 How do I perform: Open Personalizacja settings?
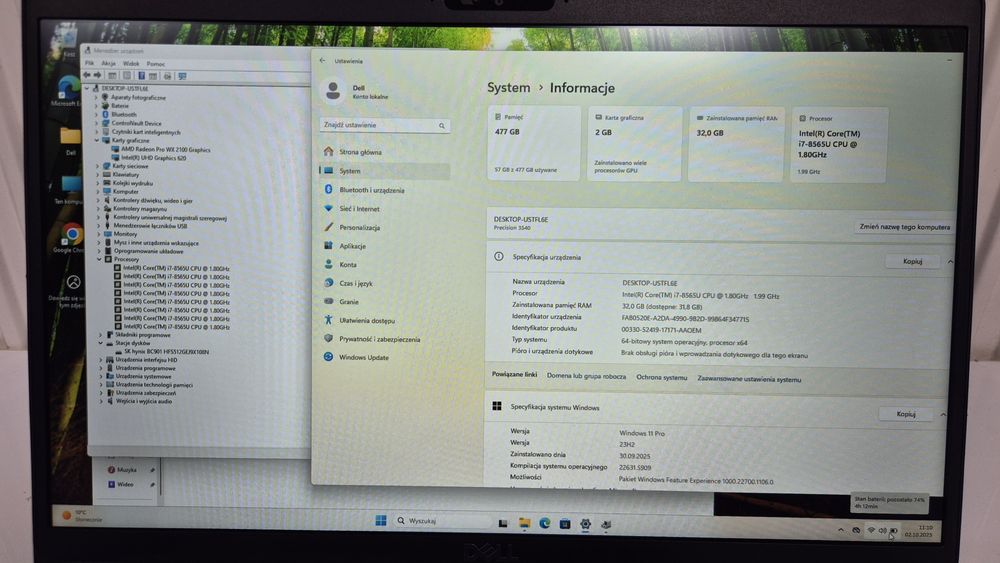[x=359, y=227]
